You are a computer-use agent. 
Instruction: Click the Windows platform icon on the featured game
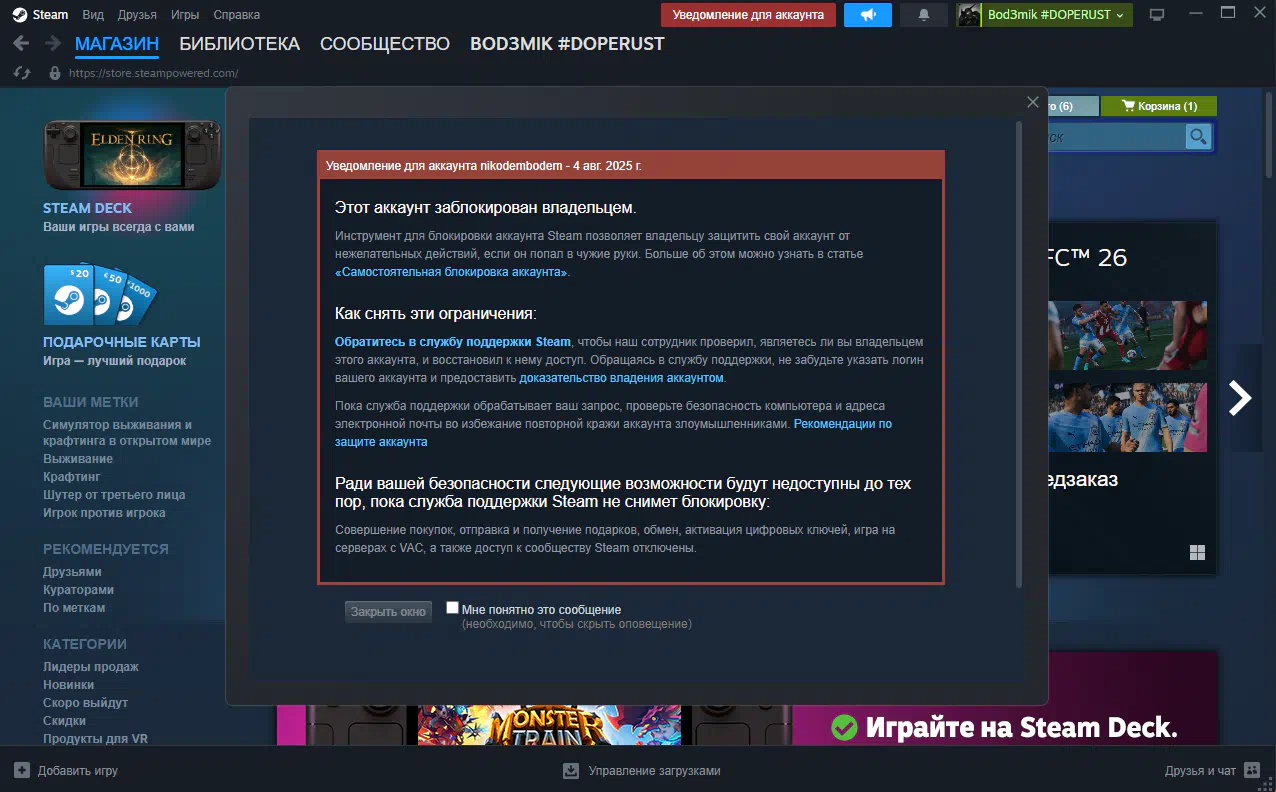click(x=1197, y=553)
